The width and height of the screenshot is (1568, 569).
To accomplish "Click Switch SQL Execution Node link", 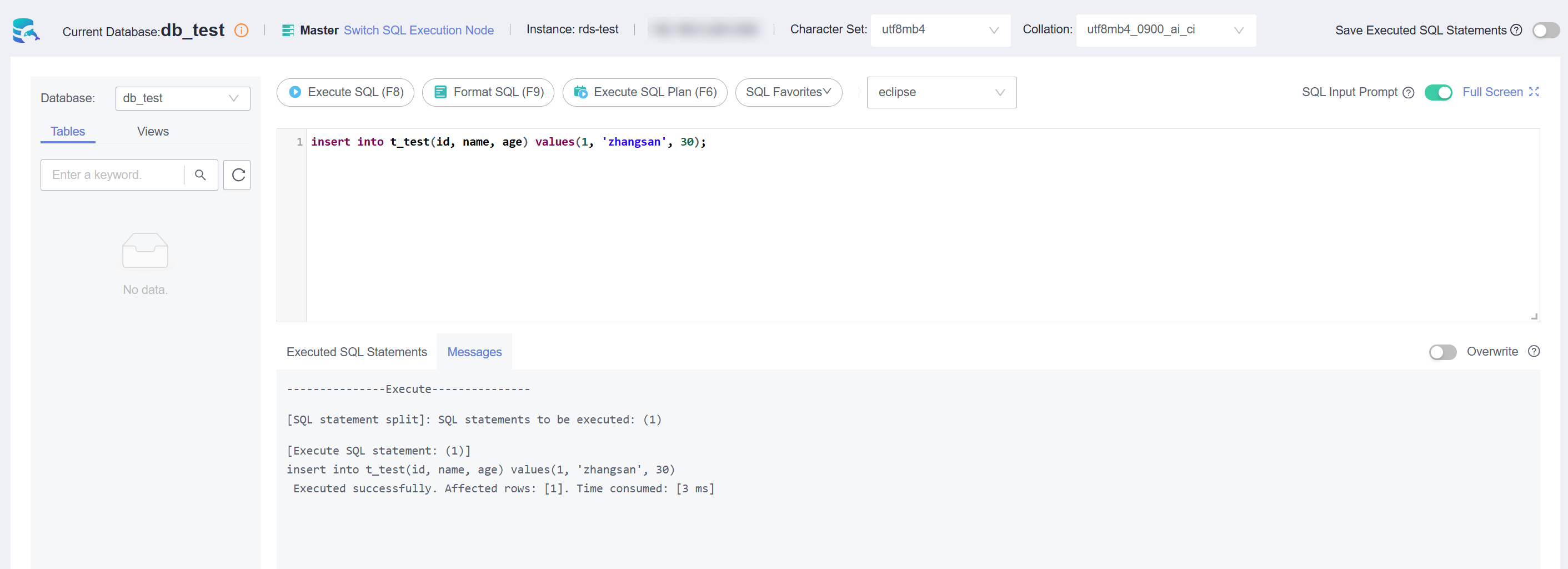I will 418,31.
